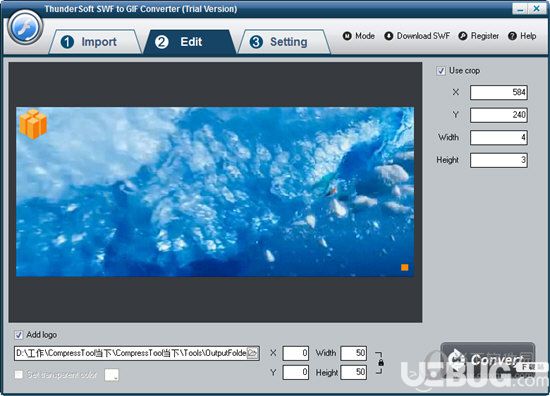The image size is (550, 396).
Task: Open the Import tab
Action: click(x=95, y=42)
